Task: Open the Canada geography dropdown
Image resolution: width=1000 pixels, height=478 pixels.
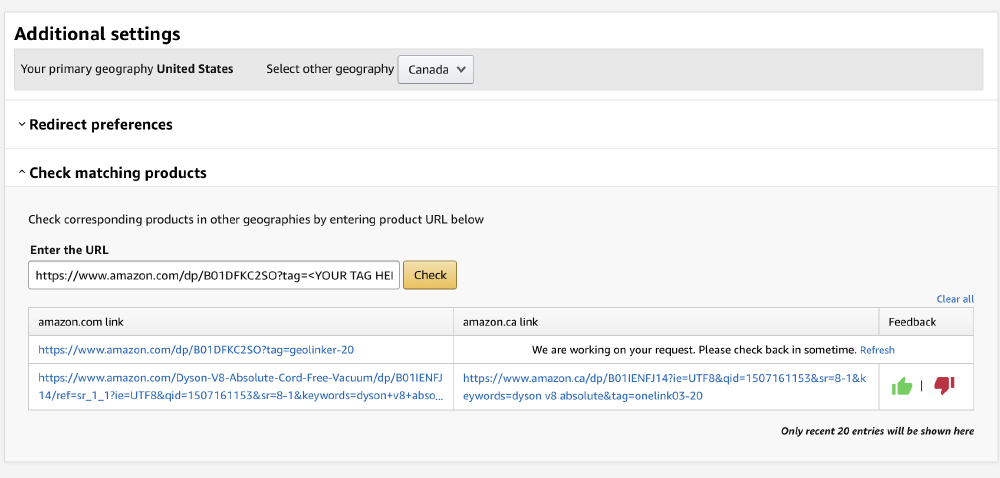Action: click(x=435, y=70)
